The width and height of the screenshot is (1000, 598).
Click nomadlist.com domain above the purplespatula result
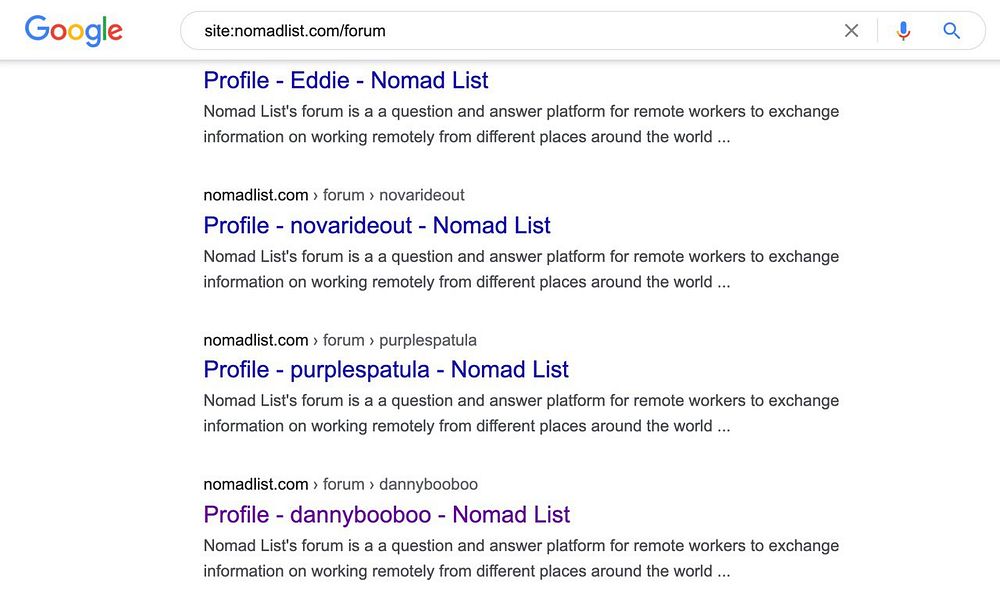[255, 340]
